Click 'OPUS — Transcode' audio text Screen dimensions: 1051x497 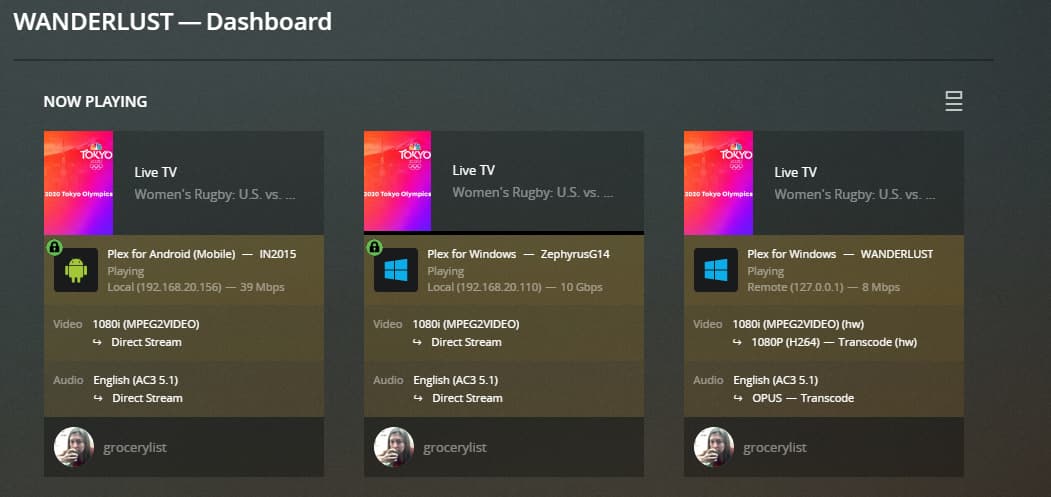(803, 398)
